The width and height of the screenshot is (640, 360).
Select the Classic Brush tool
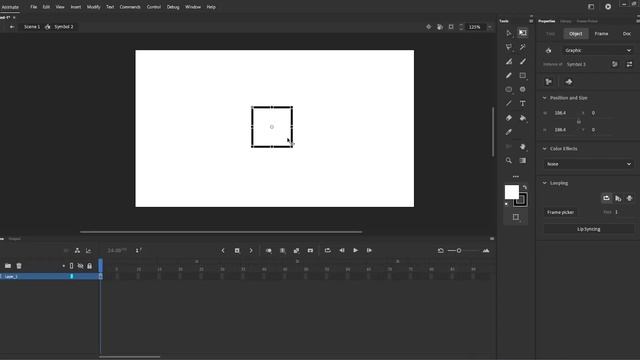pyautogui.click(x=523, y=62)
